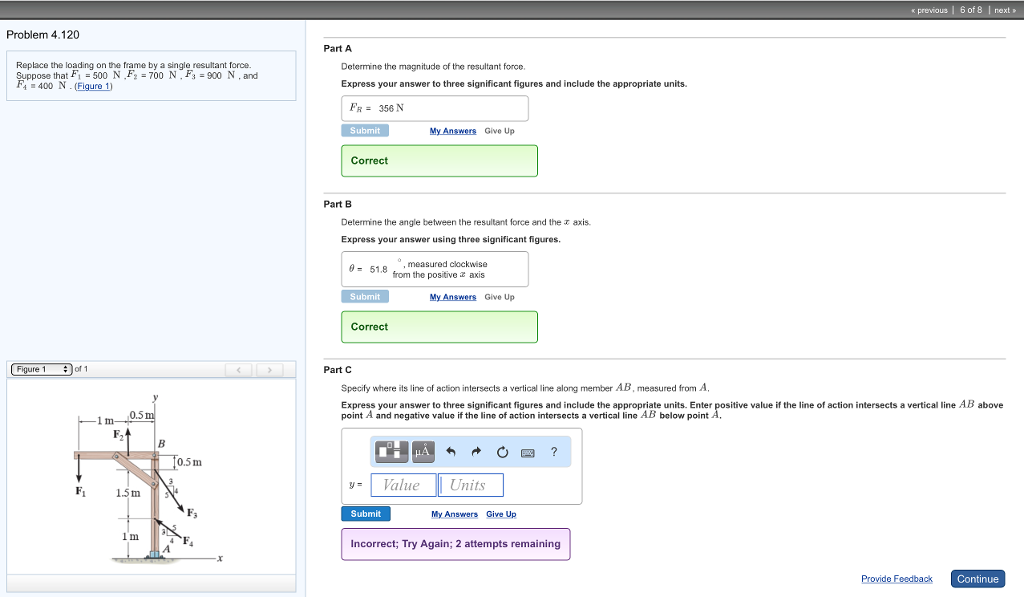Open help question mark in answer toolbar
Image resolution: width=1024 pixels, height=597 pixels.
(554, 452)
